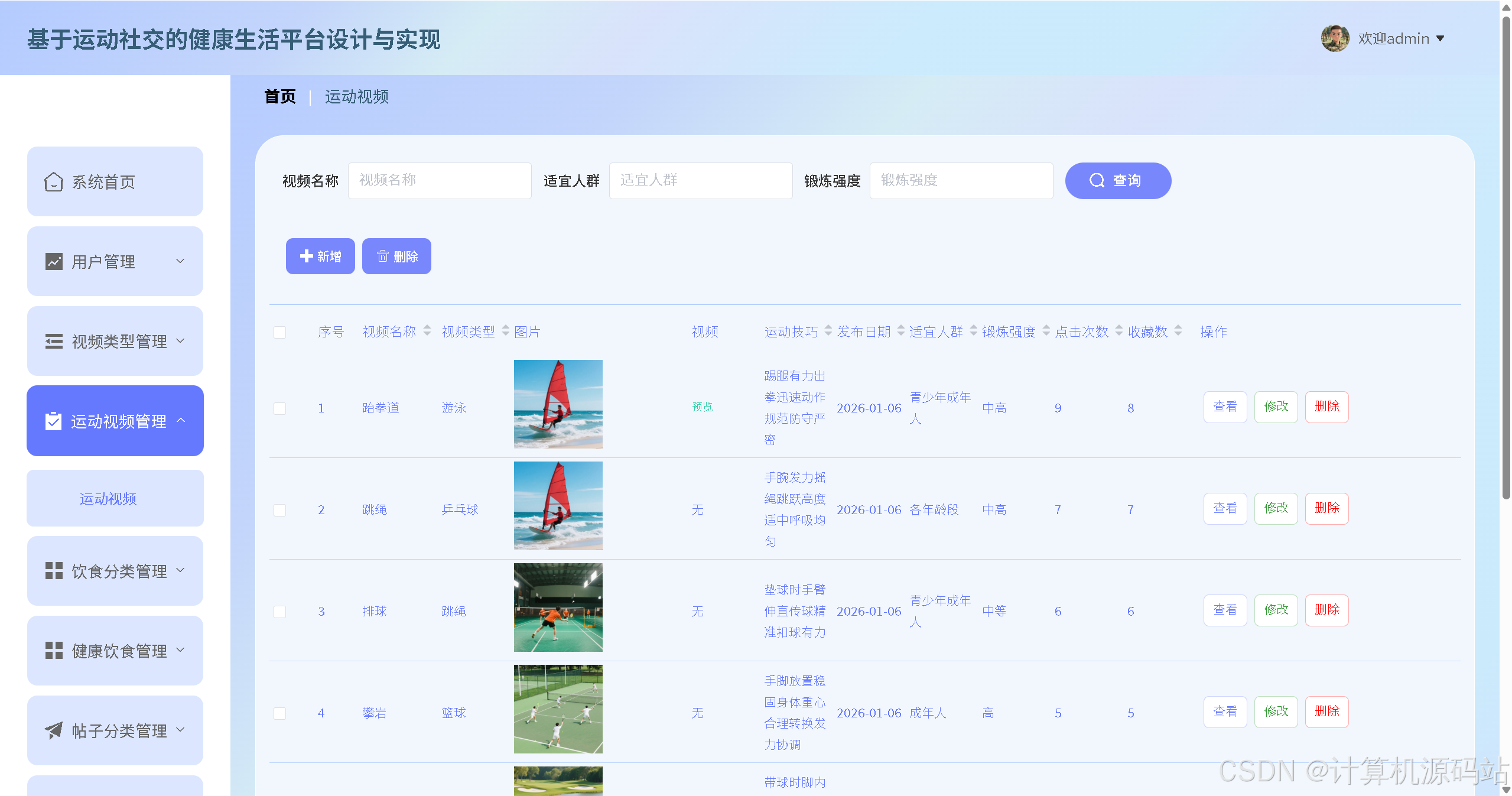Screen dimensions: 1512x796
Task: Click the windsurfing thumbnail in 跆拳道 row
Action: point(558,404)
